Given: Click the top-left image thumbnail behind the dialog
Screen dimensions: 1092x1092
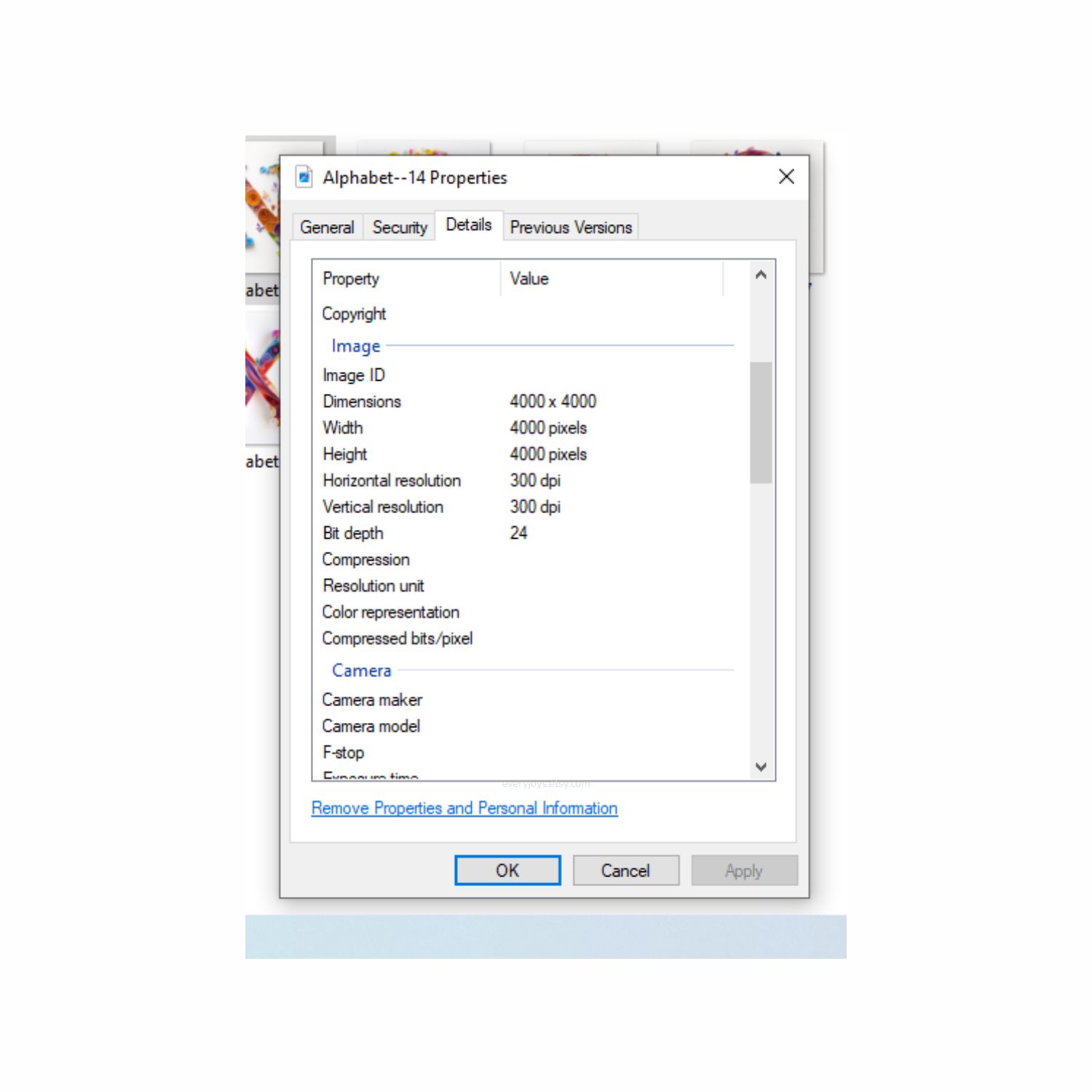Looking at the screenshot, I should point(263,206).
